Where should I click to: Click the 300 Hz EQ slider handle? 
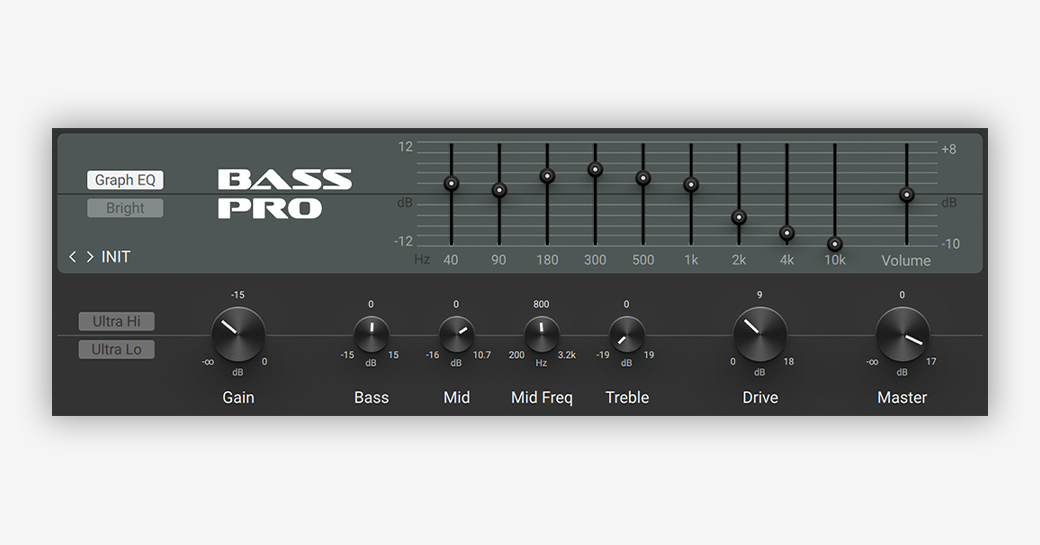595,170
